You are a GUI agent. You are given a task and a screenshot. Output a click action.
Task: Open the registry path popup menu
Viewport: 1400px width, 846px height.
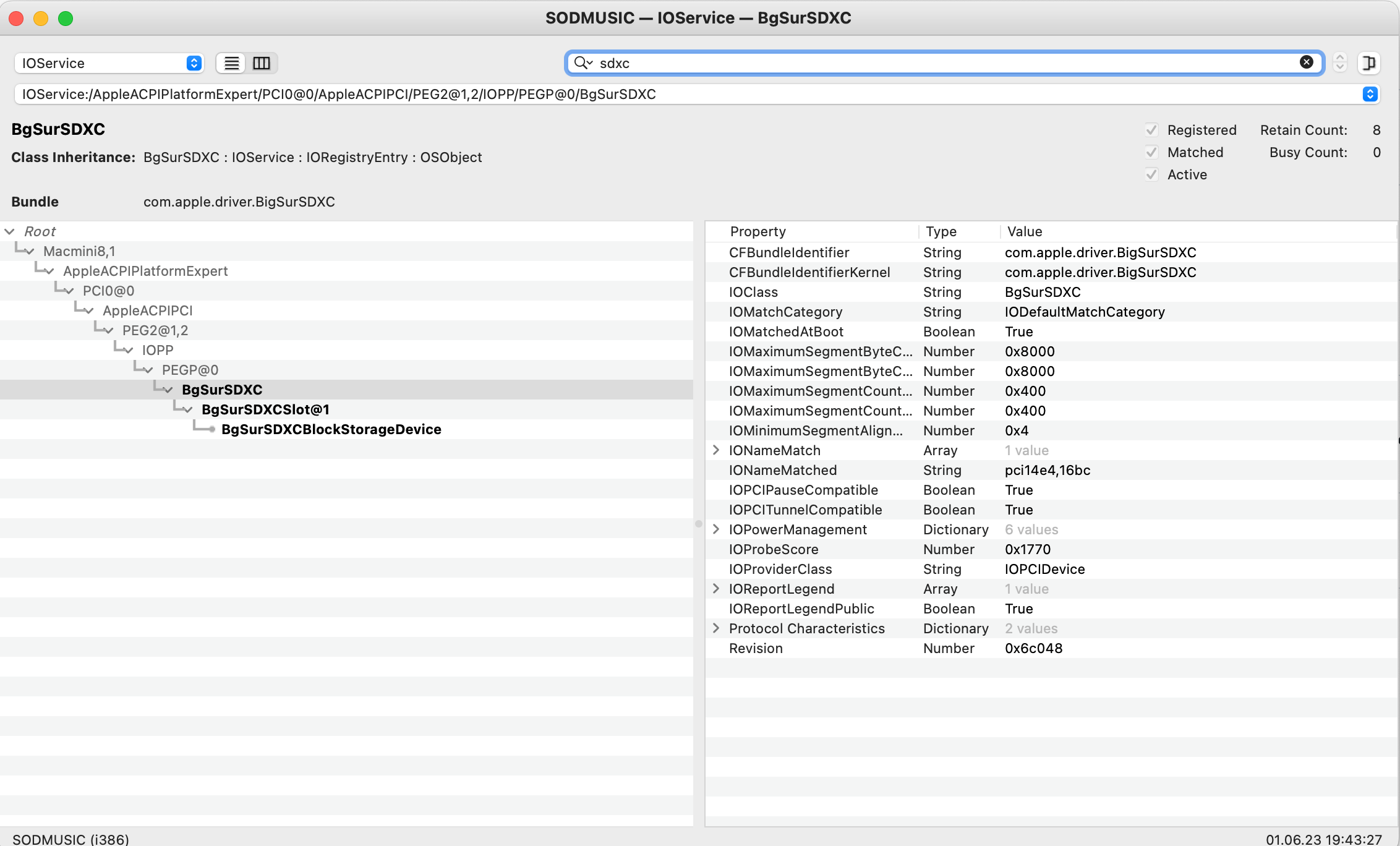pyautogui.click(x=1370, y=94)
